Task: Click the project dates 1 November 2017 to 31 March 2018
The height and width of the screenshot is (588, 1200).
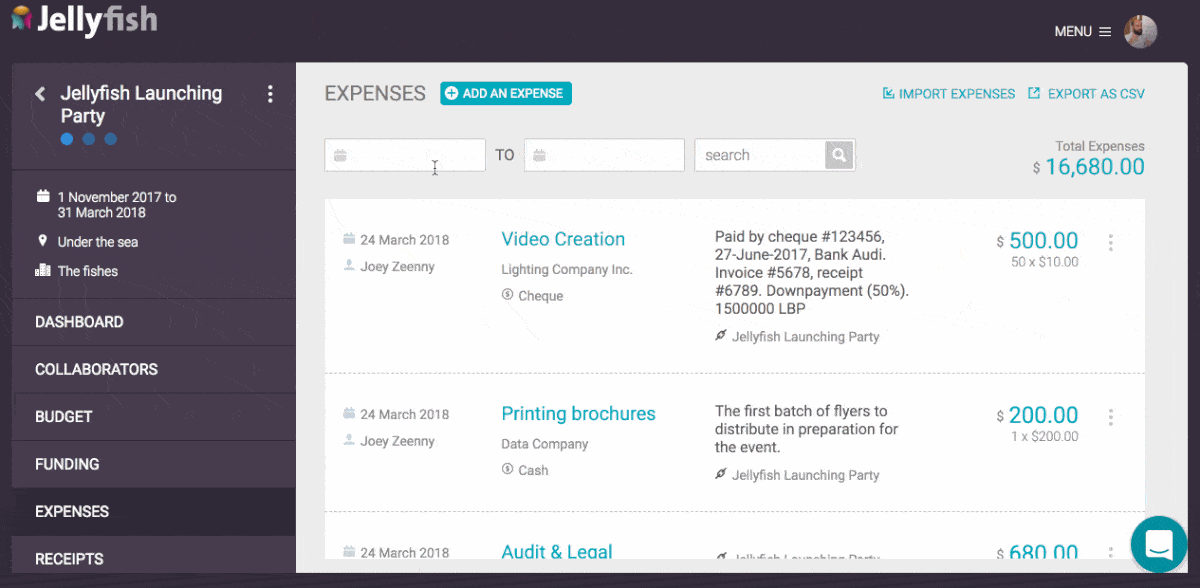Action: point(117,205)
